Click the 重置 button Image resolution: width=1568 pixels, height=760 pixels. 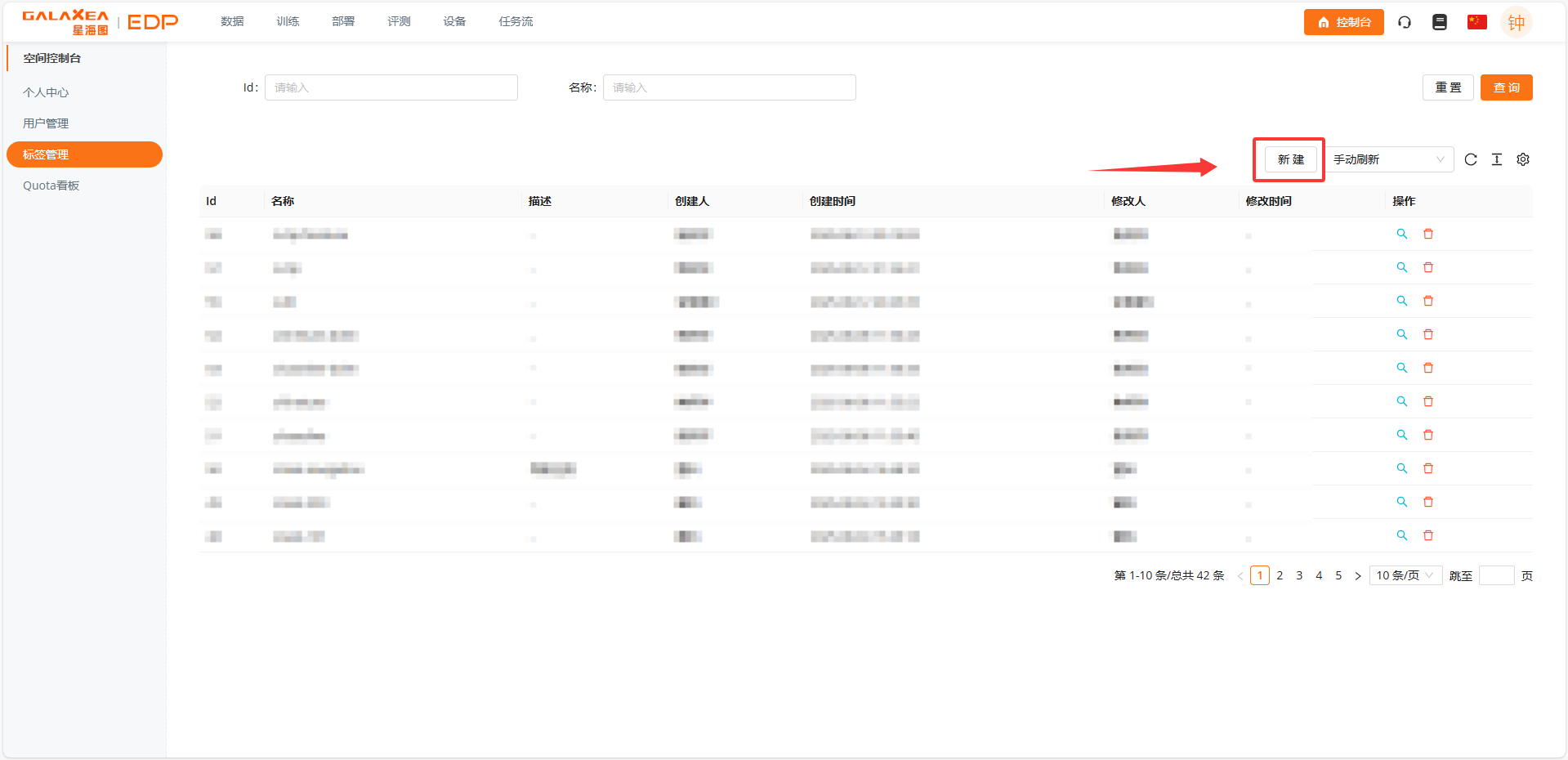point(1448,87)
